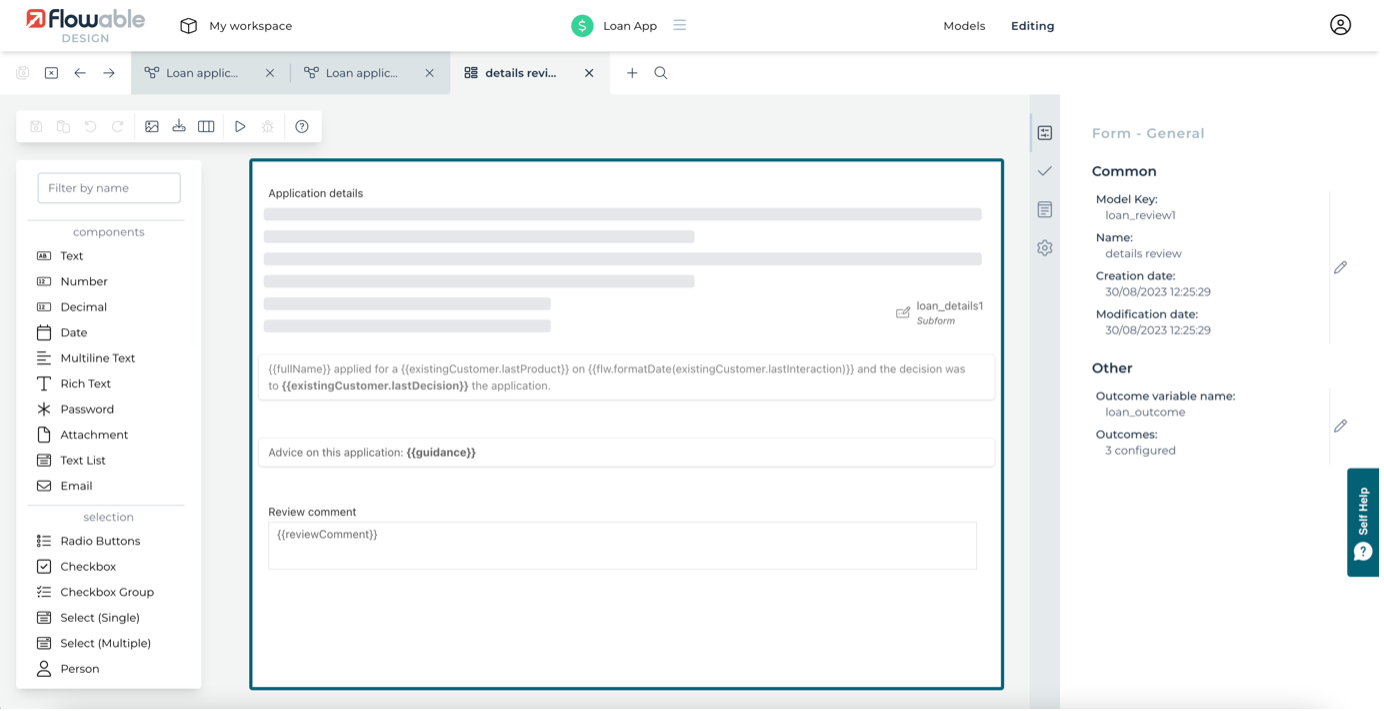Click the Filter by name field
The width and height of the screenshot is (1384, 711).
pos(109,188)
